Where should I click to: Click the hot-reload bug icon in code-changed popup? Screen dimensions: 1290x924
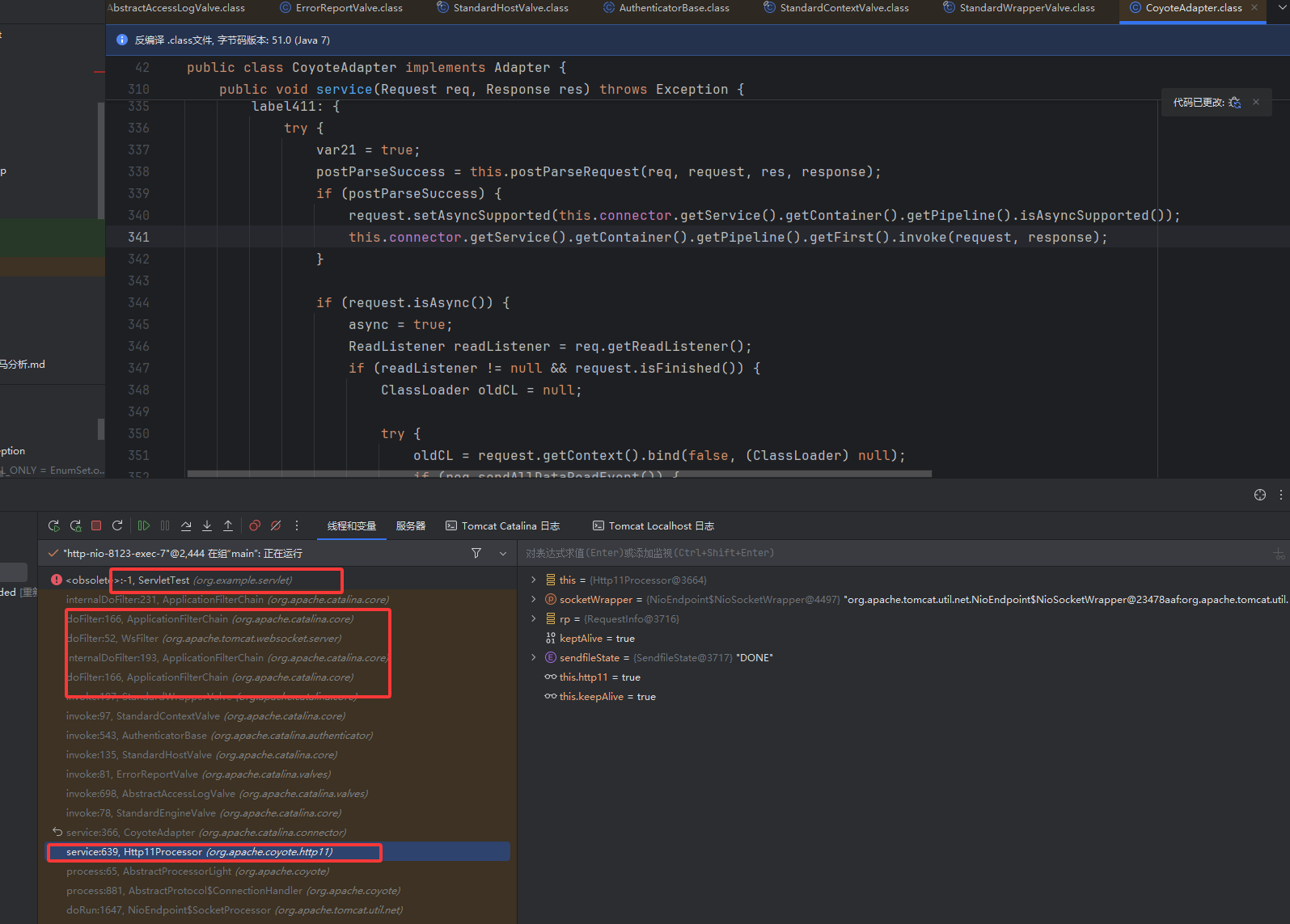pos(1234,102)
